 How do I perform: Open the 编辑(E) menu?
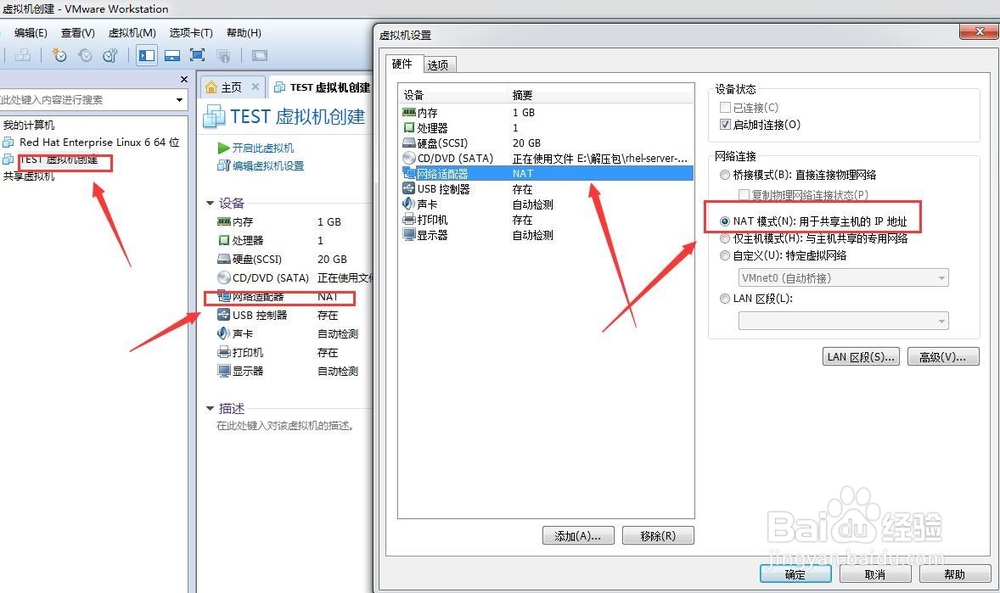point(31,33)
